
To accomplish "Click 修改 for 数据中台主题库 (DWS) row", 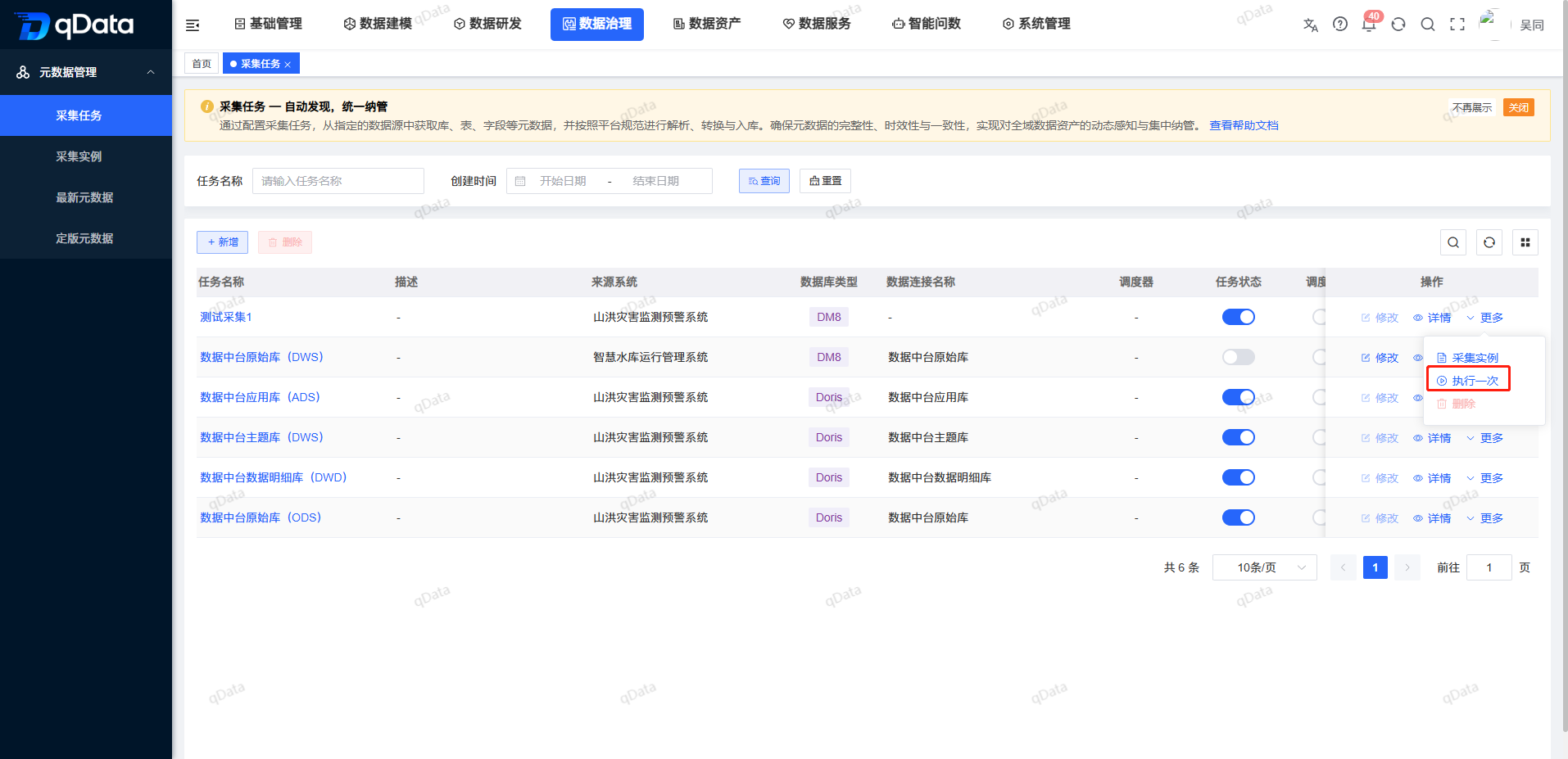I will click(x=1380, y=438).
